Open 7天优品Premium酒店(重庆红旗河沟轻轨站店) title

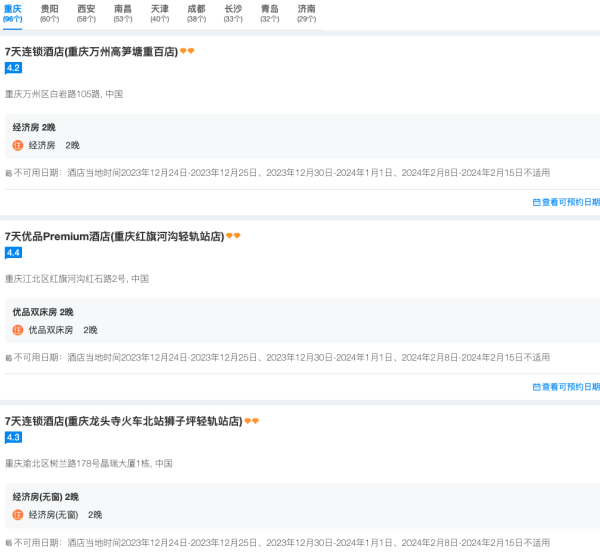click(x=114, y=236)
